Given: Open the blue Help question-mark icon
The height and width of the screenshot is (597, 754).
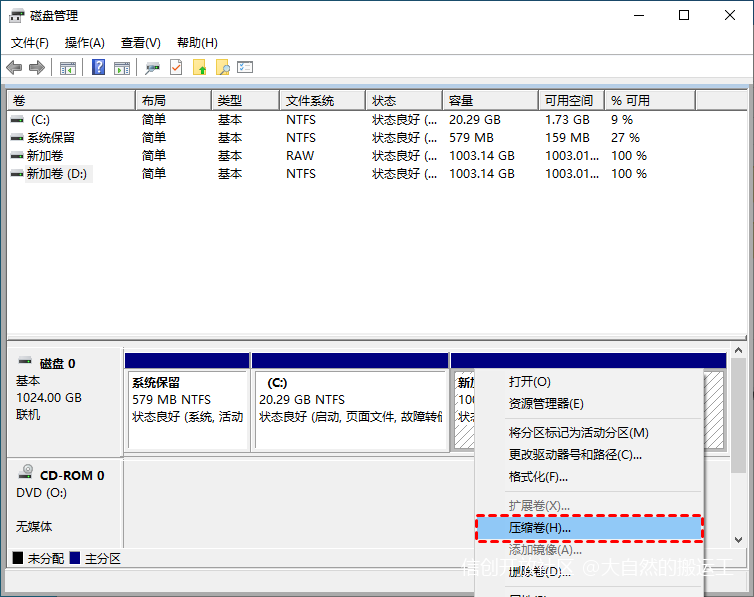Looking at the screenshot, I should coord(99,67).
